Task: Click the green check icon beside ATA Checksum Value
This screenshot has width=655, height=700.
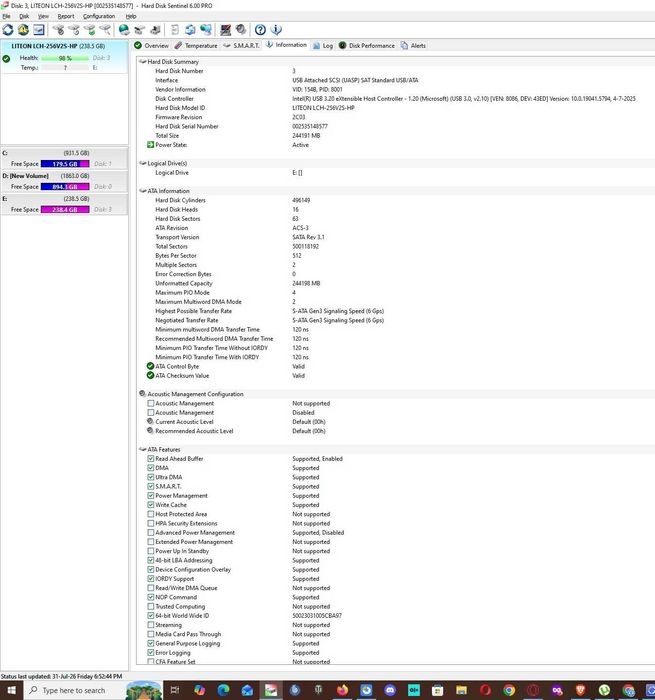Action: [150, 375]
